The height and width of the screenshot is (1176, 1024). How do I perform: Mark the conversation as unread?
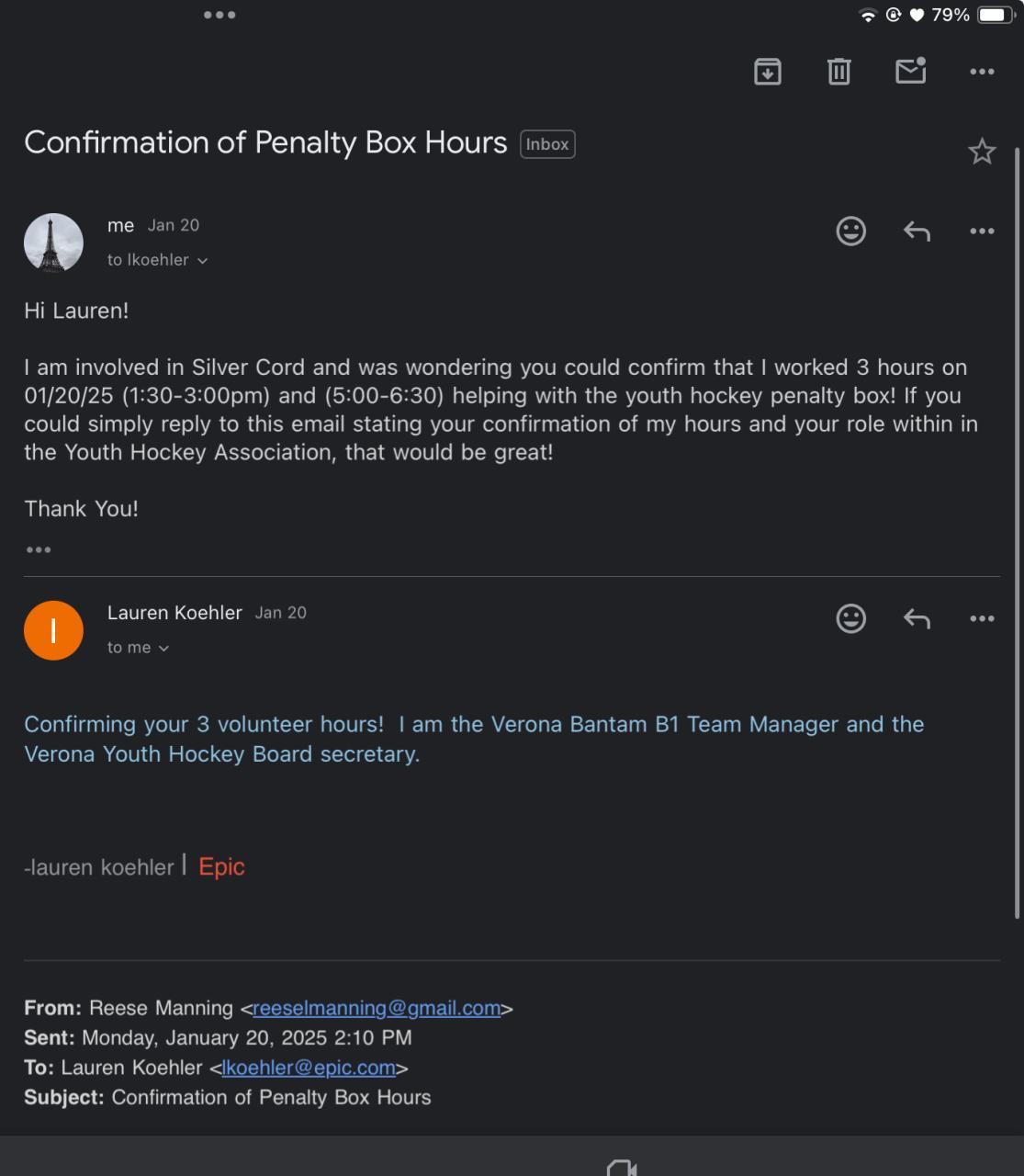point(910,71)
